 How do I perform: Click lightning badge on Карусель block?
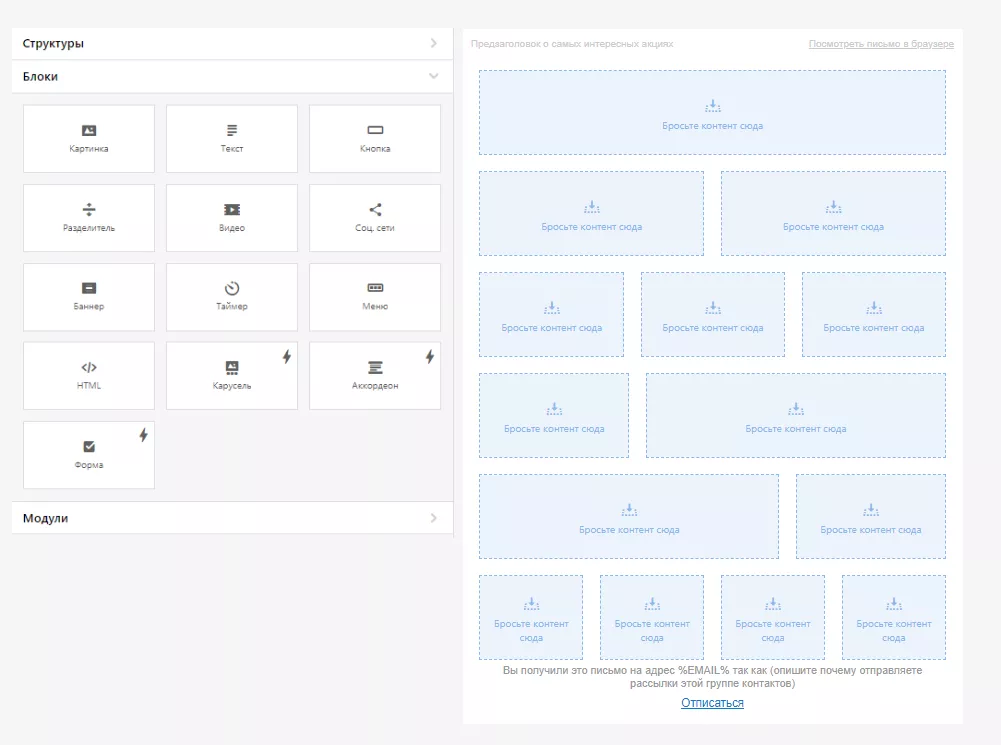[x=287, y=356]
